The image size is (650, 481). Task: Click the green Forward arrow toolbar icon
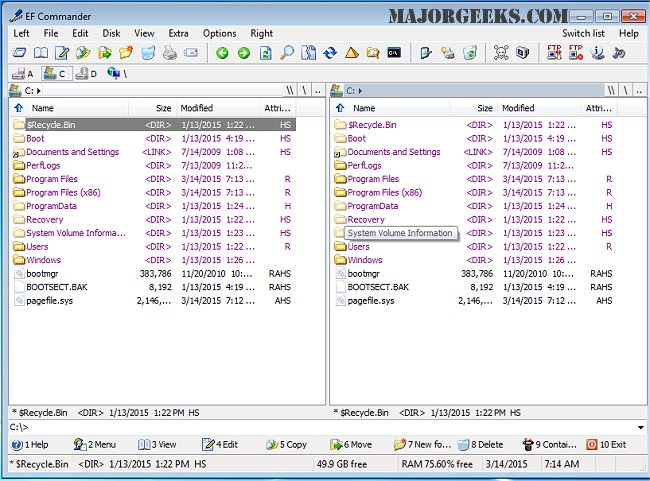[x=243, y=53]
